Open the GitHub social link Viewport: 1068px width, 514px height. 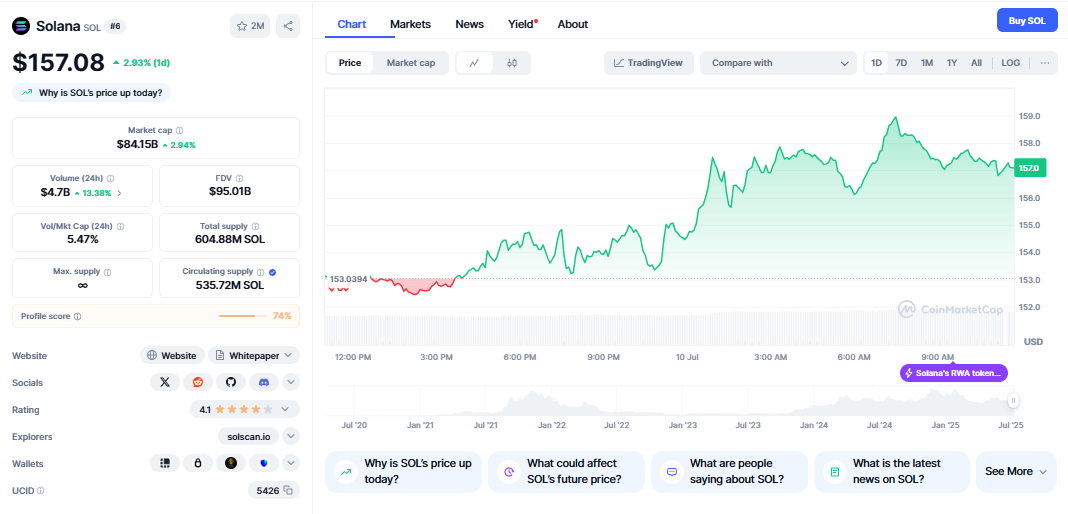point(231,383)
